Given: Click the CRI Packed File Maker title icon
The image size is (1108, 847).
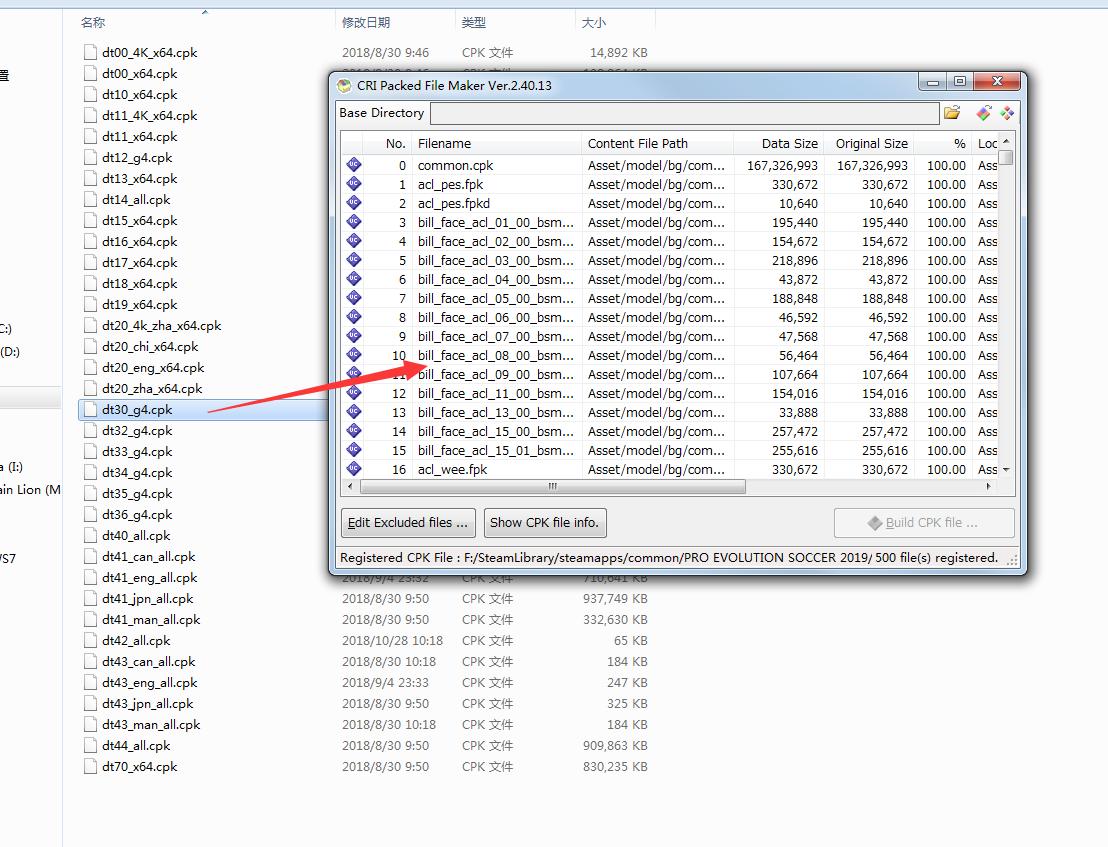Looking at the screenshot, I should tap(345, 86).
